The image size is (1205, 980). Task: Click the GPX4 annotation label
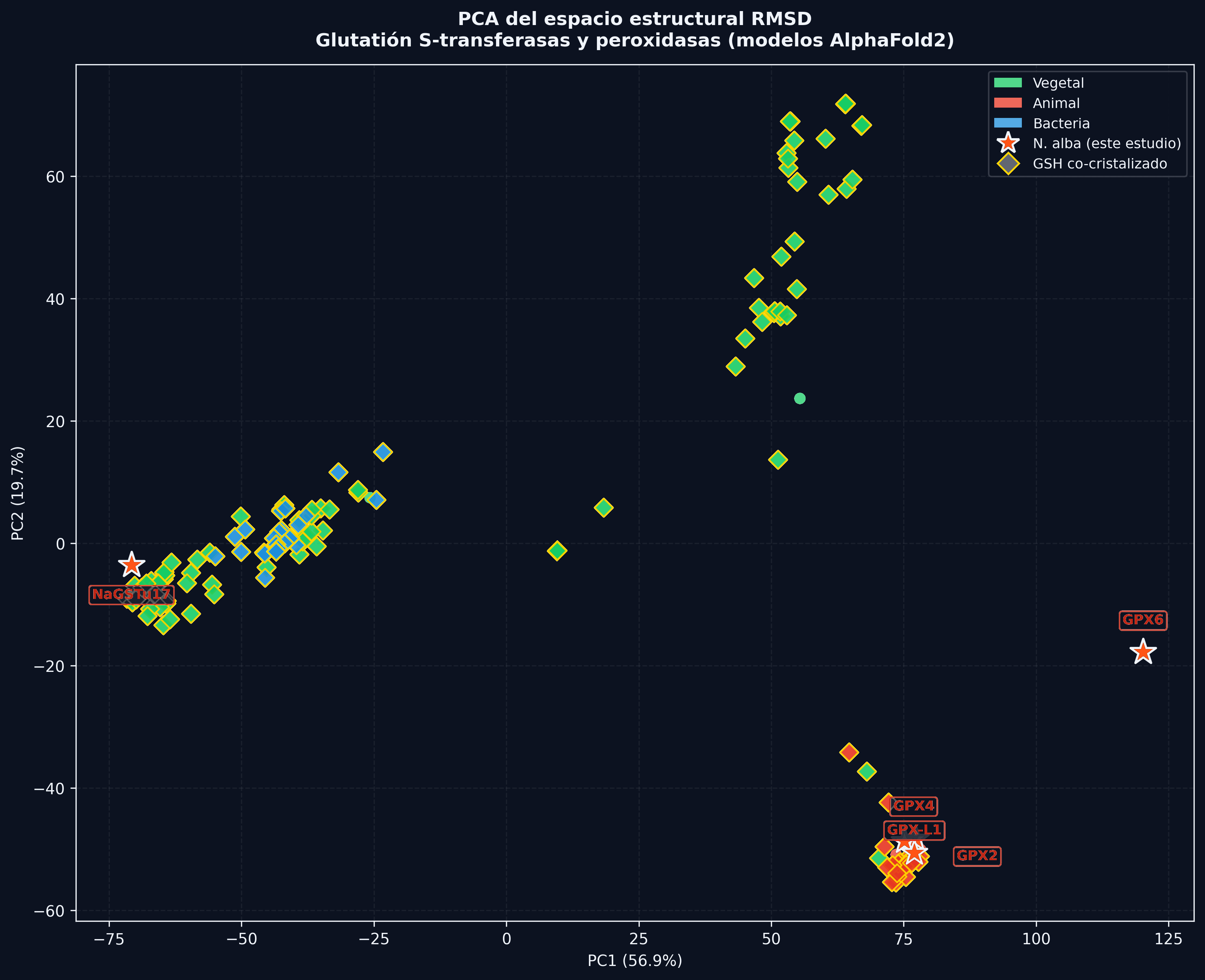(x=914, y=806)
